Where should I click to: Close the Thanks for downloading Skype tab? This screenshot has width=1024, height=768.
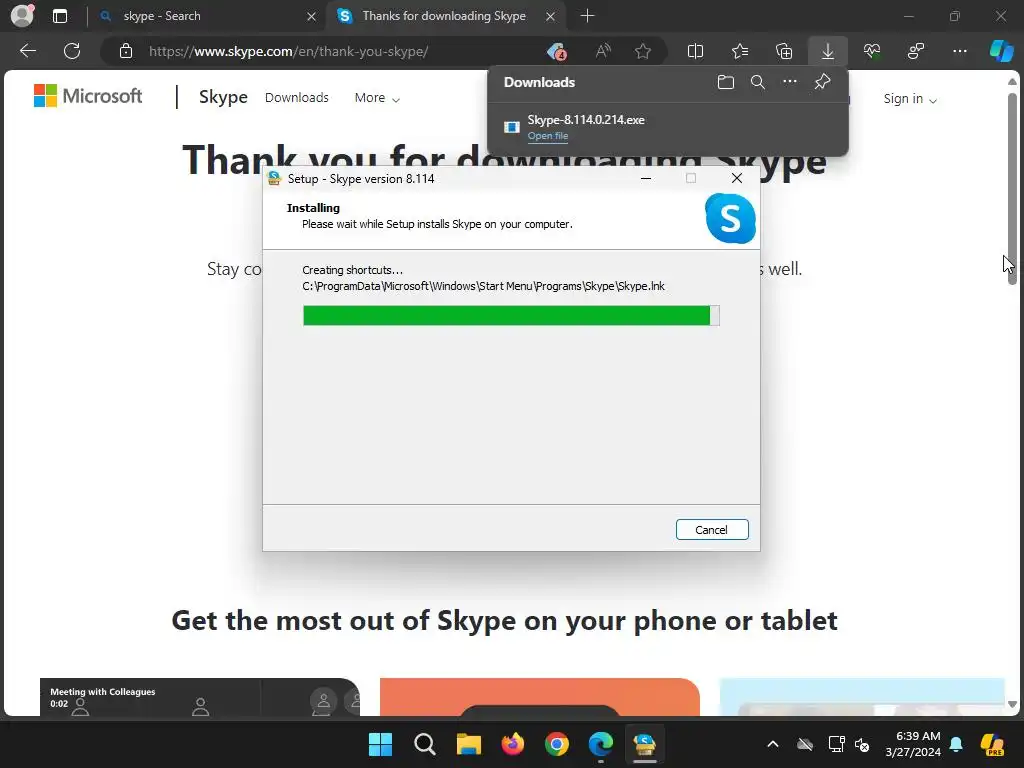pos(550,16)
